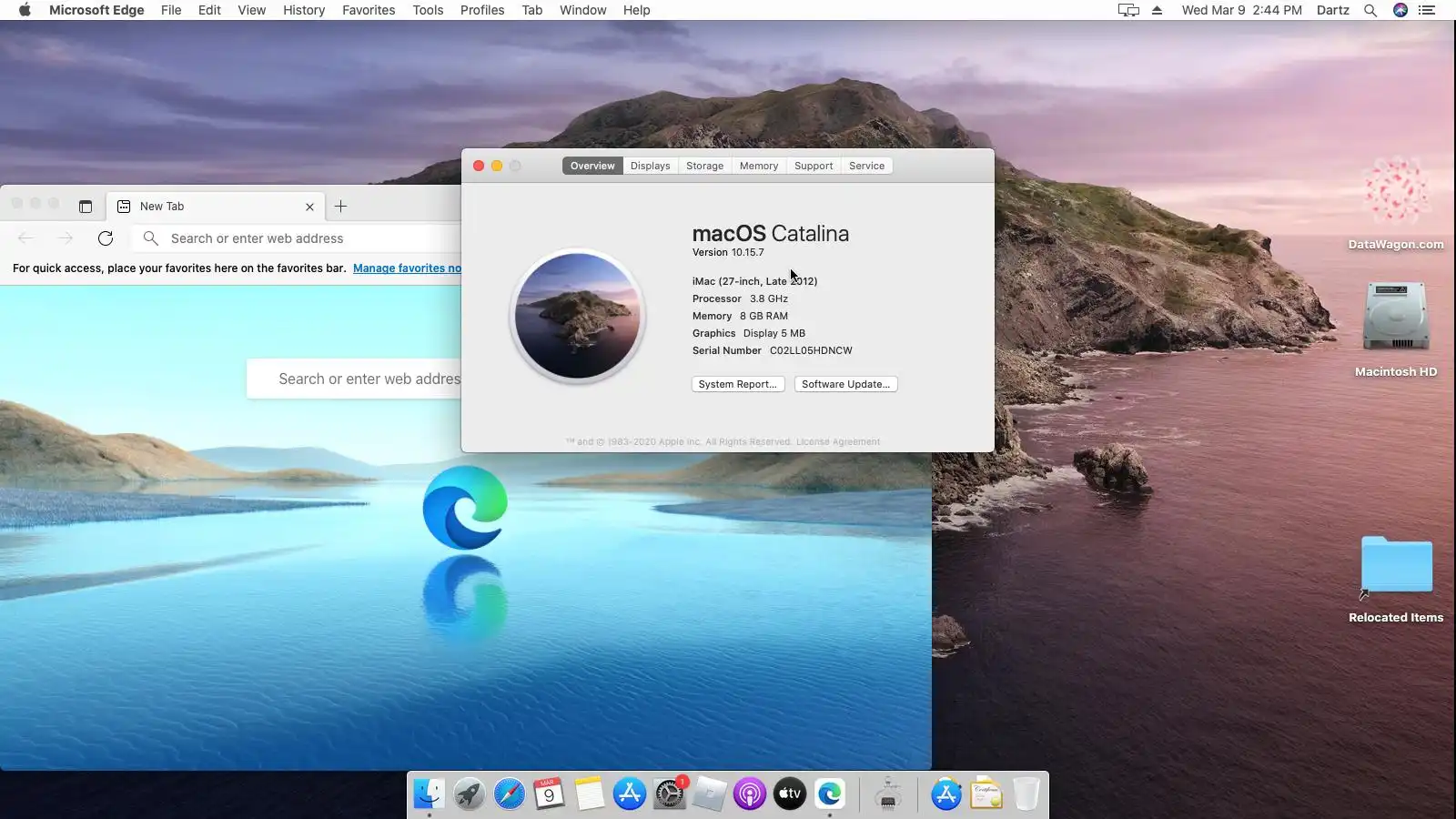Open the Apple TV app in the Dock
This screenshot has height=819, width=1456.
790,794
